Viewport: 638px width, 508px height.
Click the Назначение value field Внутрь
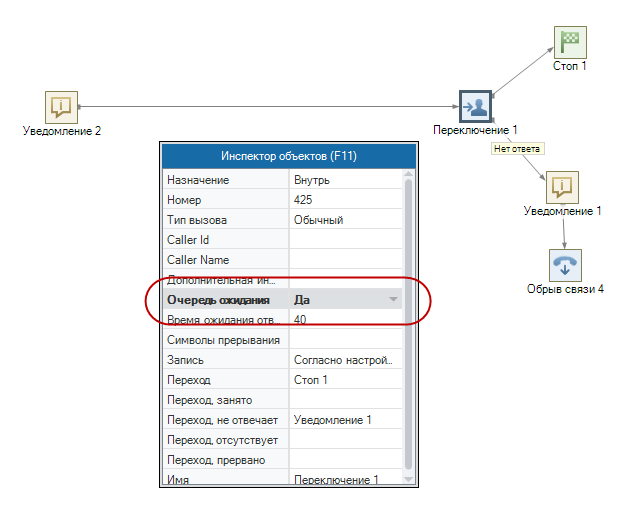345,180
